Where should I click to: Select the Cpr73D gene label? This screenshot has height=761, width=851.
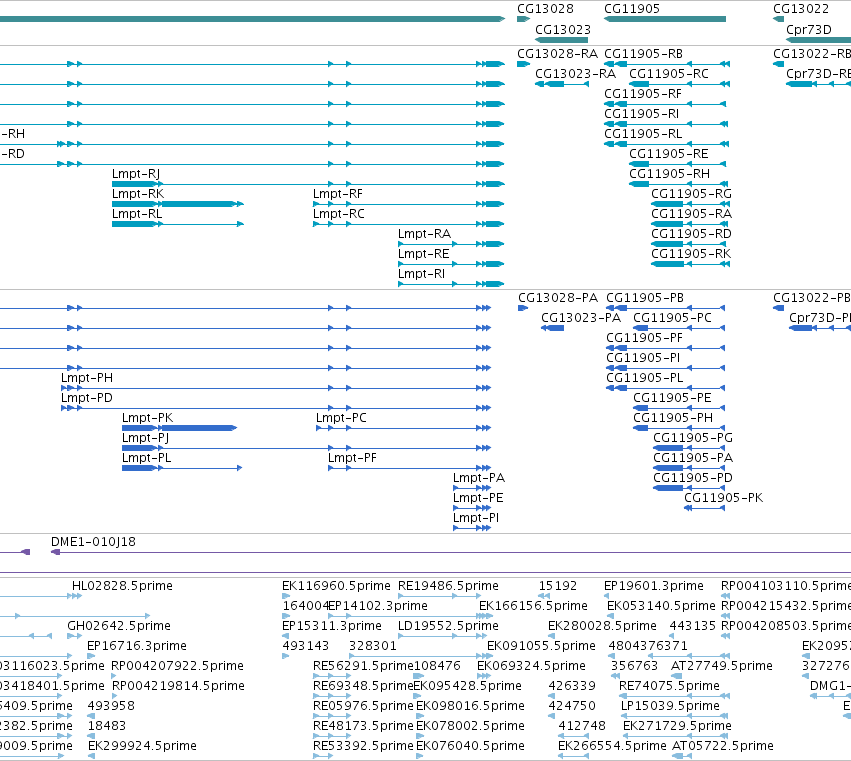[809, 30]
